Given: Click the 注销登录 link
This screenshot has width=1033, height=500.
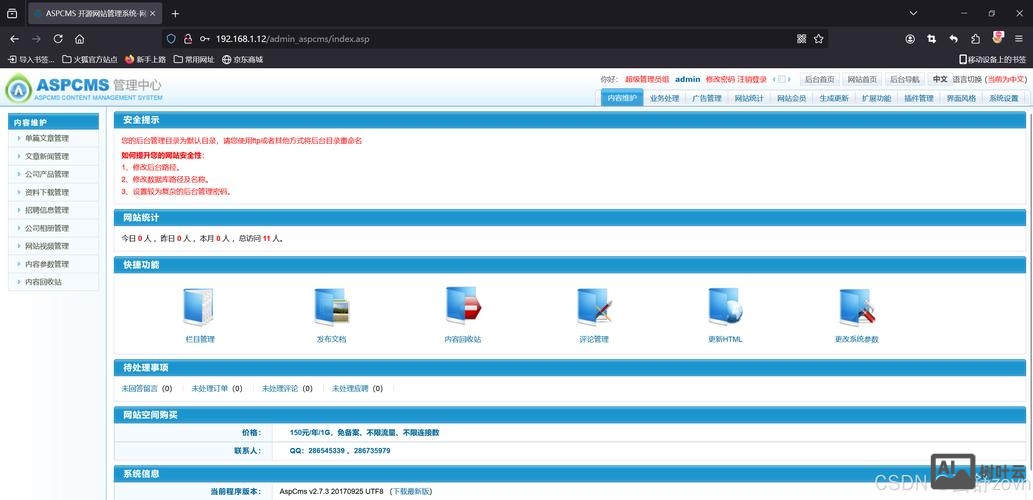Looking at the screenshot, I should (752, 79).
